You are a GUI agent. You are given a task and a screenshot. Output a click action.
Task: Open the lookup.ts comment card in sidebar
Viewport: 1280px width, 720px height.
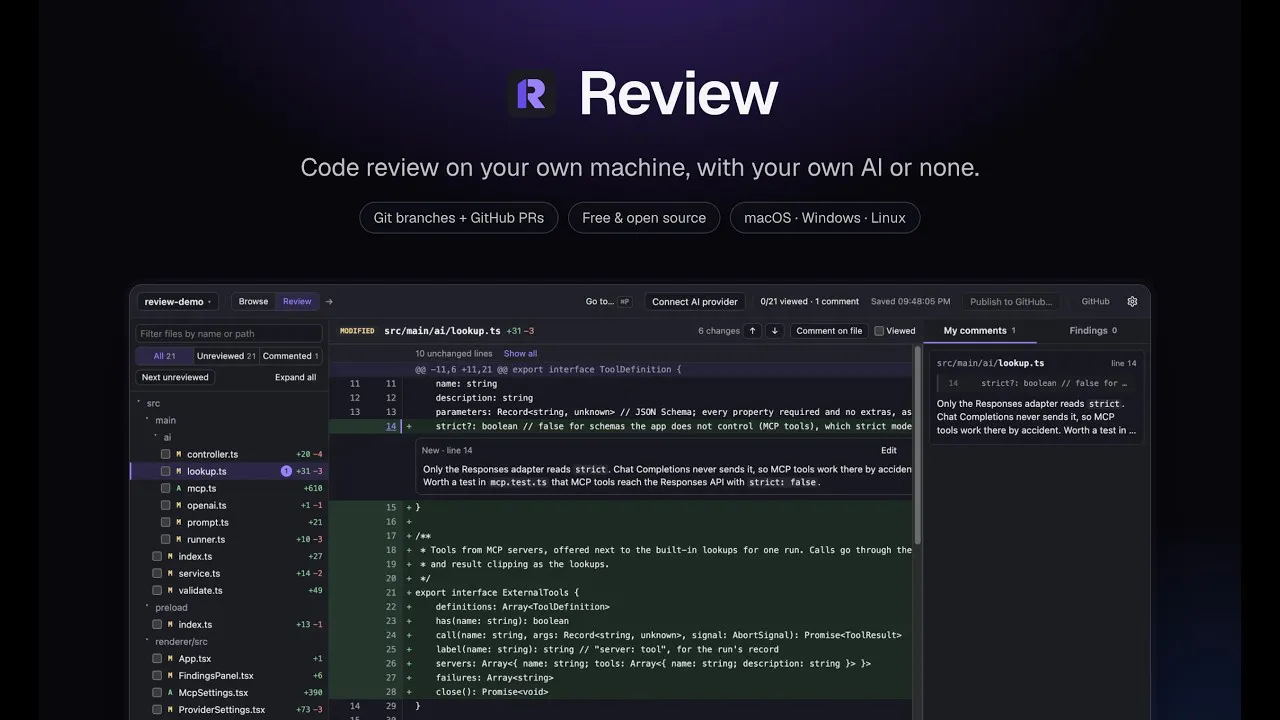[x=1037, y=398]
